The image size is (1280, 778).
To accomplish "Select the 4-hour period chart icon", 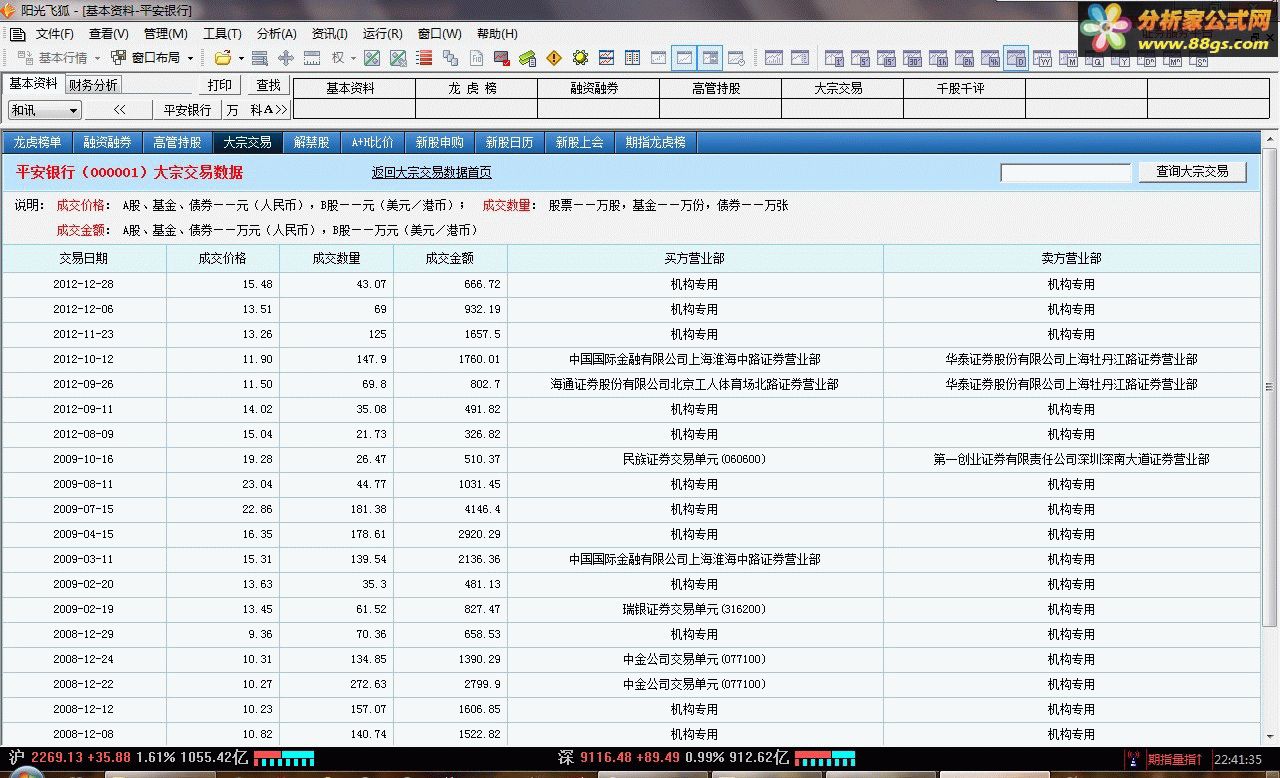I will coord(990,59).
